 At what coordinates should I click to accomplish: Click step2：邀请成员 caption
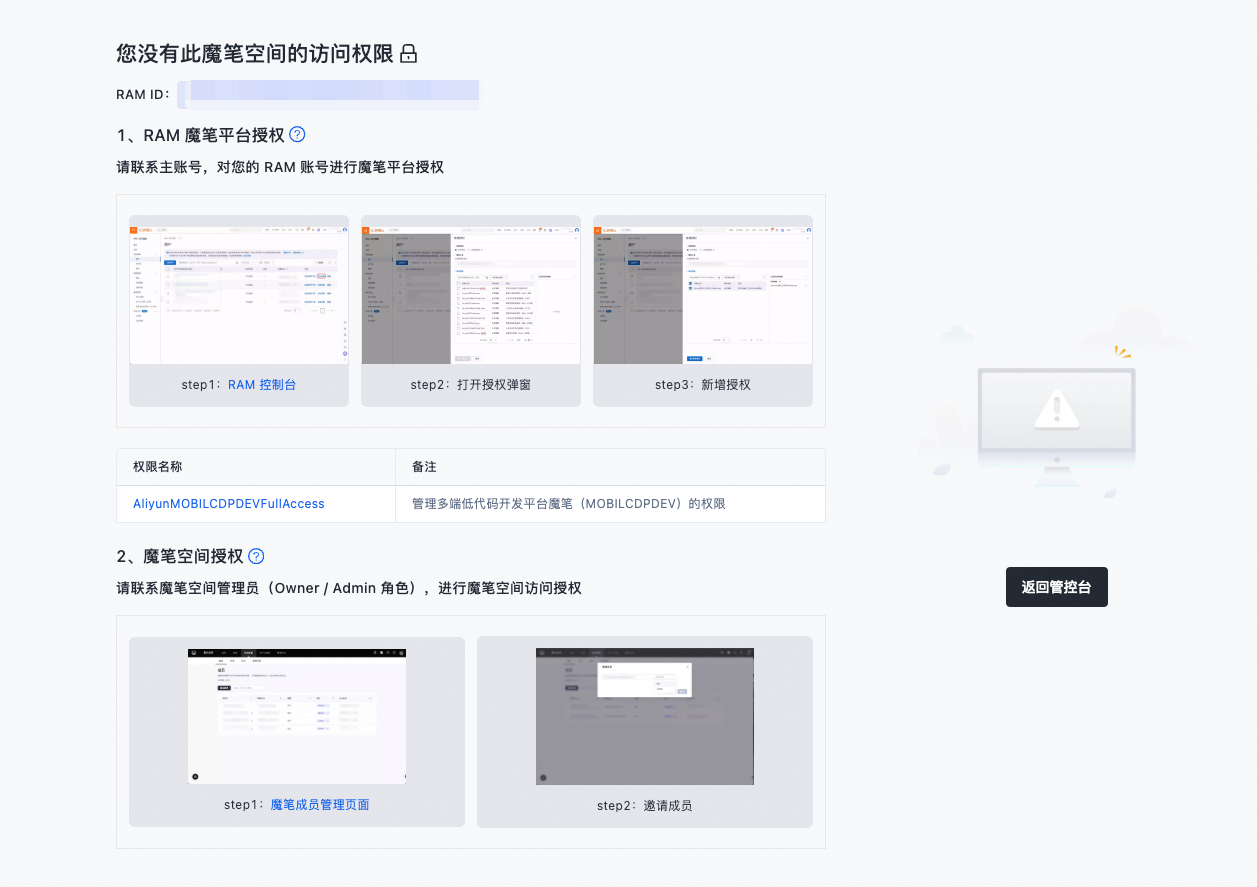click(644, 805)
